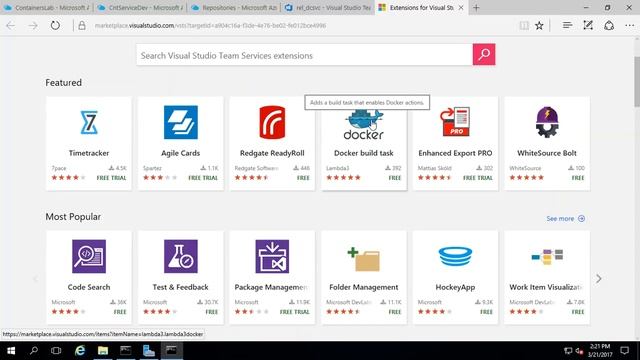Click the Test & Feedback title text

pos(180,287)
